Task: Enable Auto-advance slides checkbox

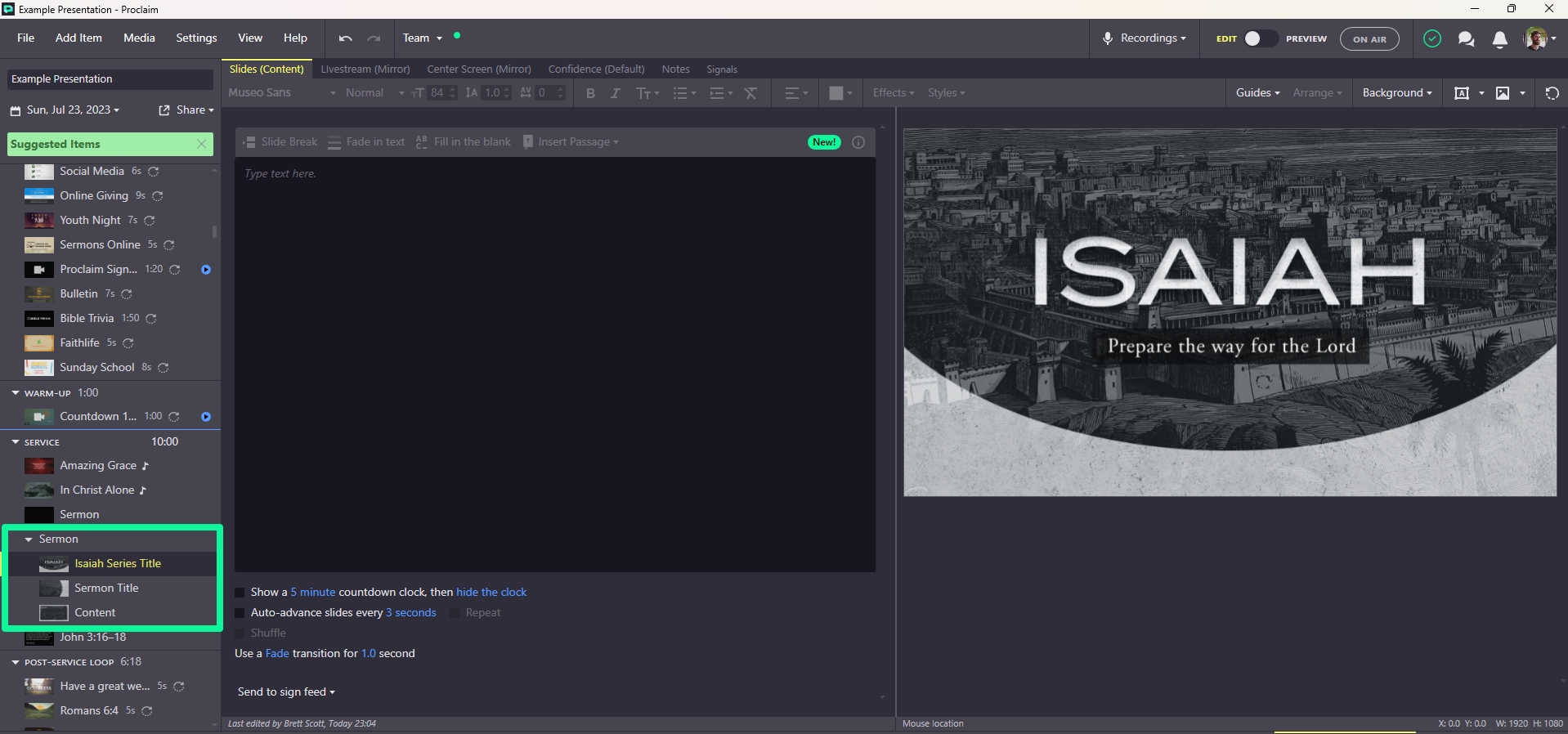Action: pyautogui.click(x=240, y=613)
